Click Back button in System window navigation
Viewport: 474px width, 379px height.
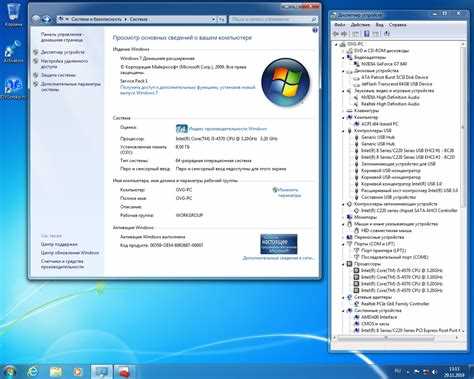pos(36,19)
